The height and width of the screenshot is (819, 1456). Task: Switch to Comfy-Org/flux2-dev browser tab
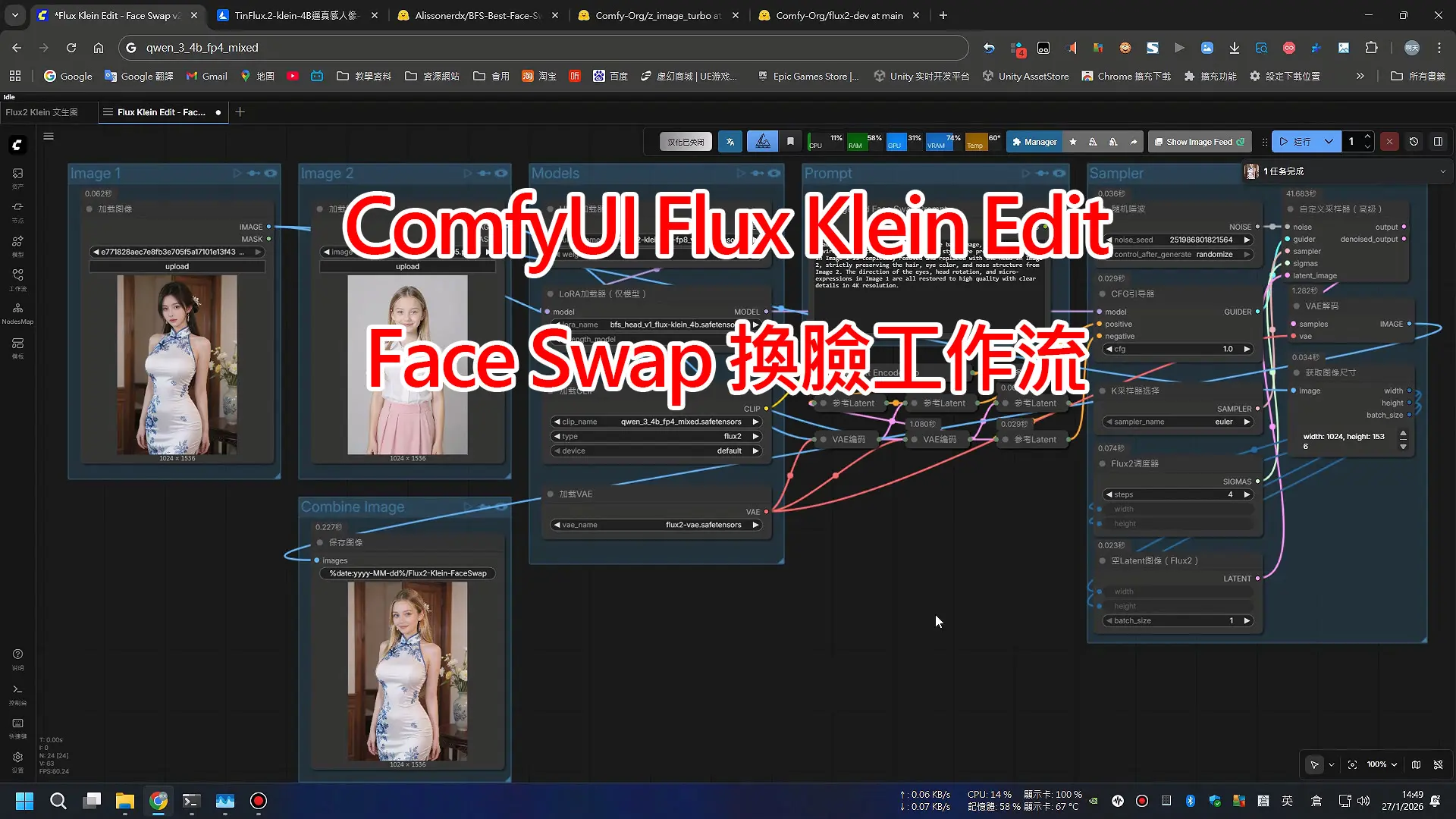(839, 15)
